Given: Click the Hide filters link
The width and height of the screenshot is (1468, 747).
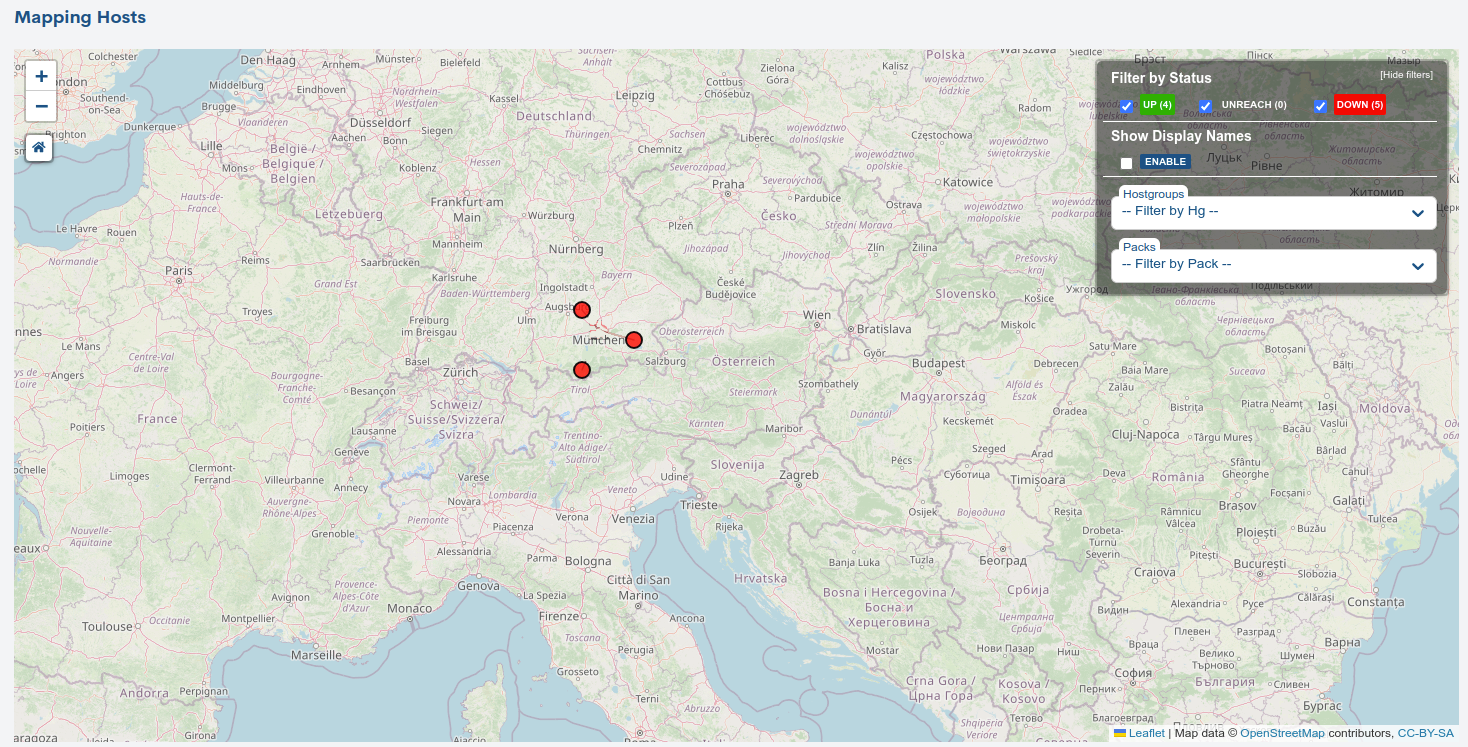Looking at the screenshot, I should click(x=1406, y=75).
